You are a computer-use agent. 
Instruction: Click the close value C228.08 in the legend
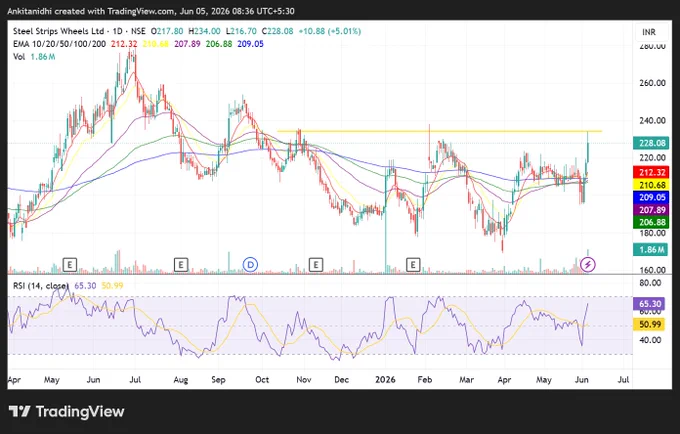[277, 31]
